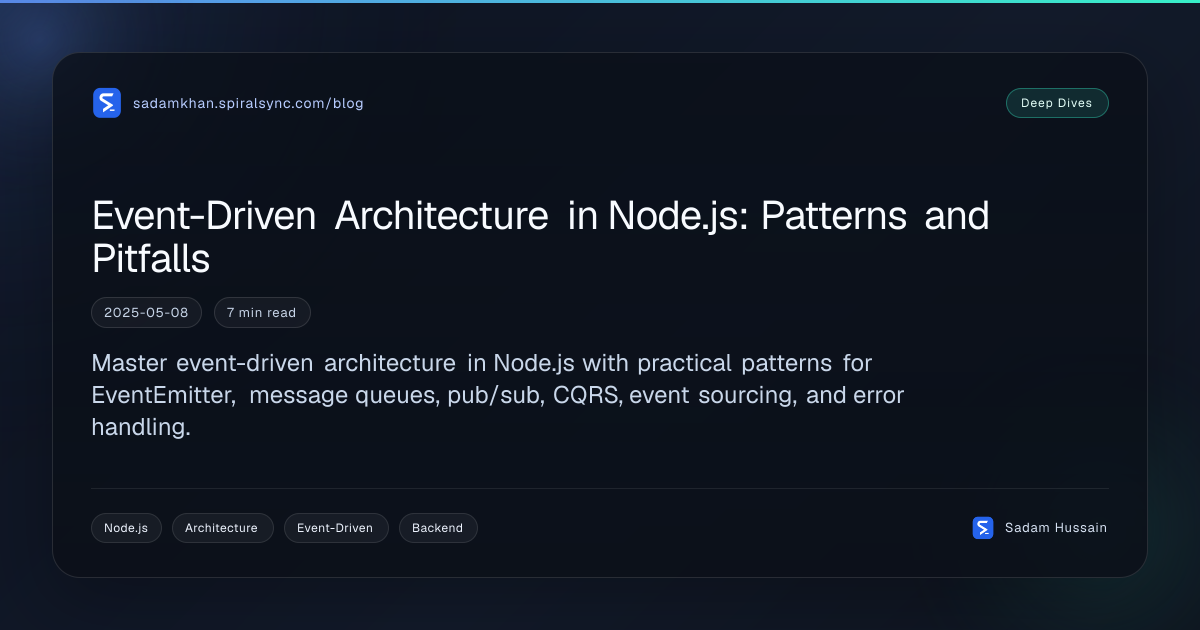
Task: Select the Backend tag
Action: (438, 528)
